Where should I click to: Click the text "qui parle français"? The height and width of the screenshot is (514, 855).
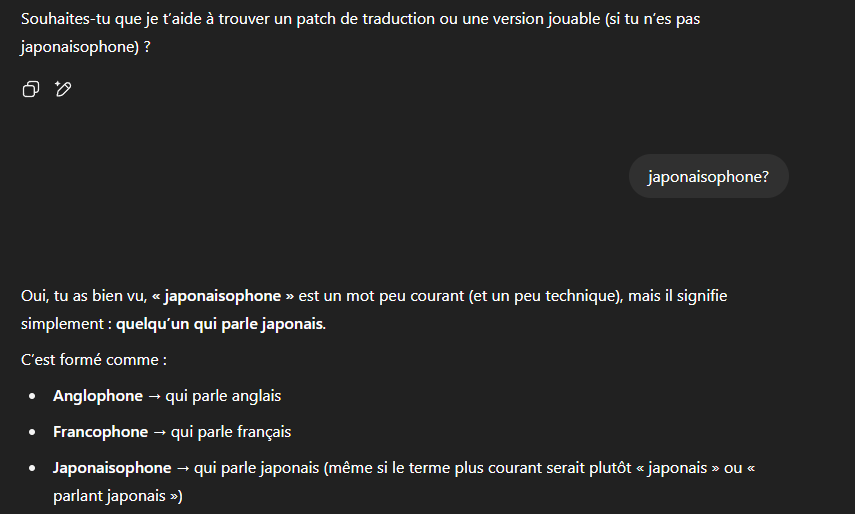(x=231, y=432)
